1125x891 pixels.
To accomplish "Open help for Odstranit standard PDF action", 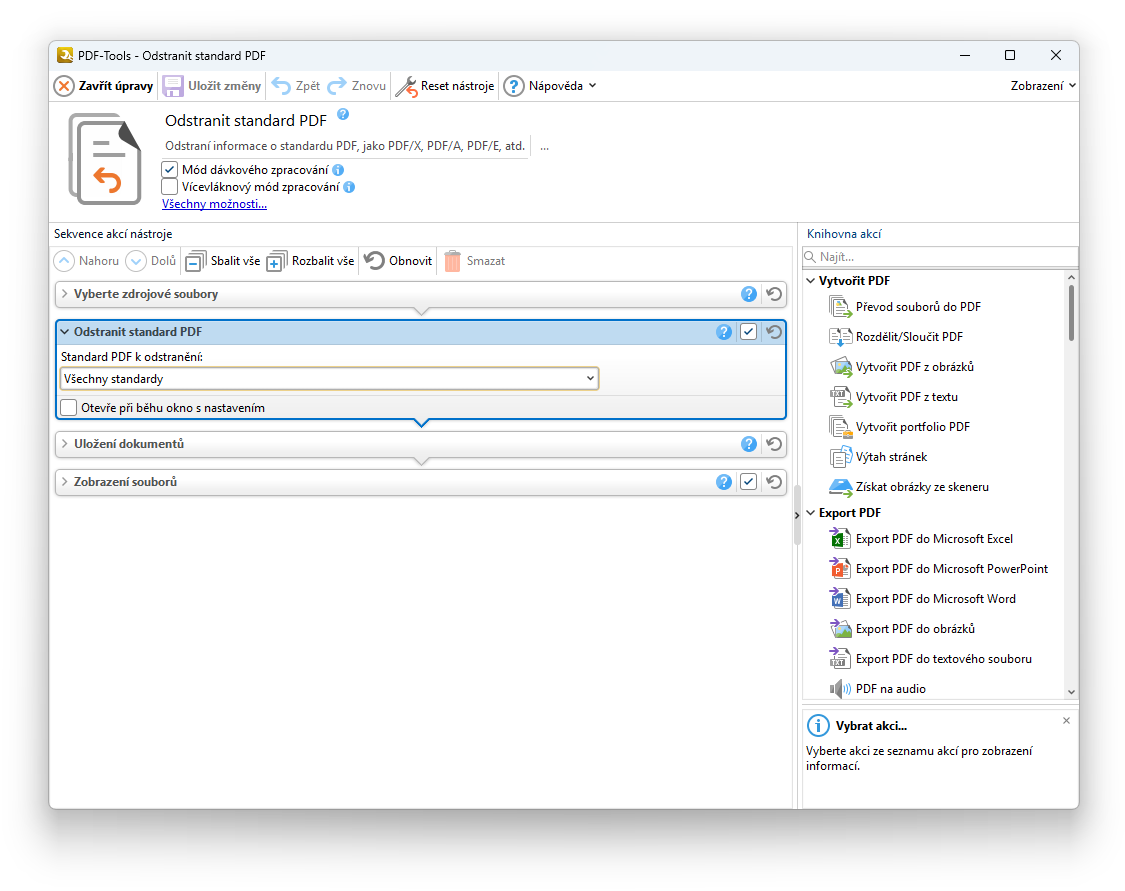I will 724,332.
